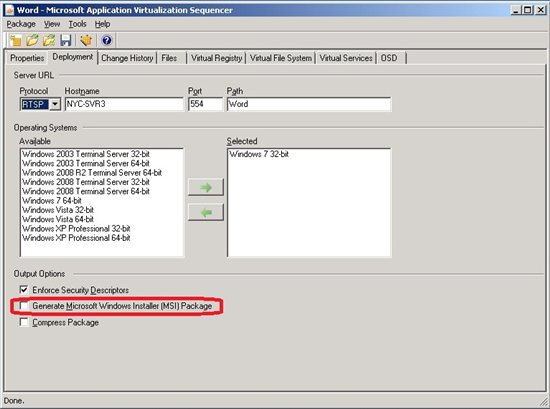Uncheck Enforce Security Descriptors

click(24, 290)
